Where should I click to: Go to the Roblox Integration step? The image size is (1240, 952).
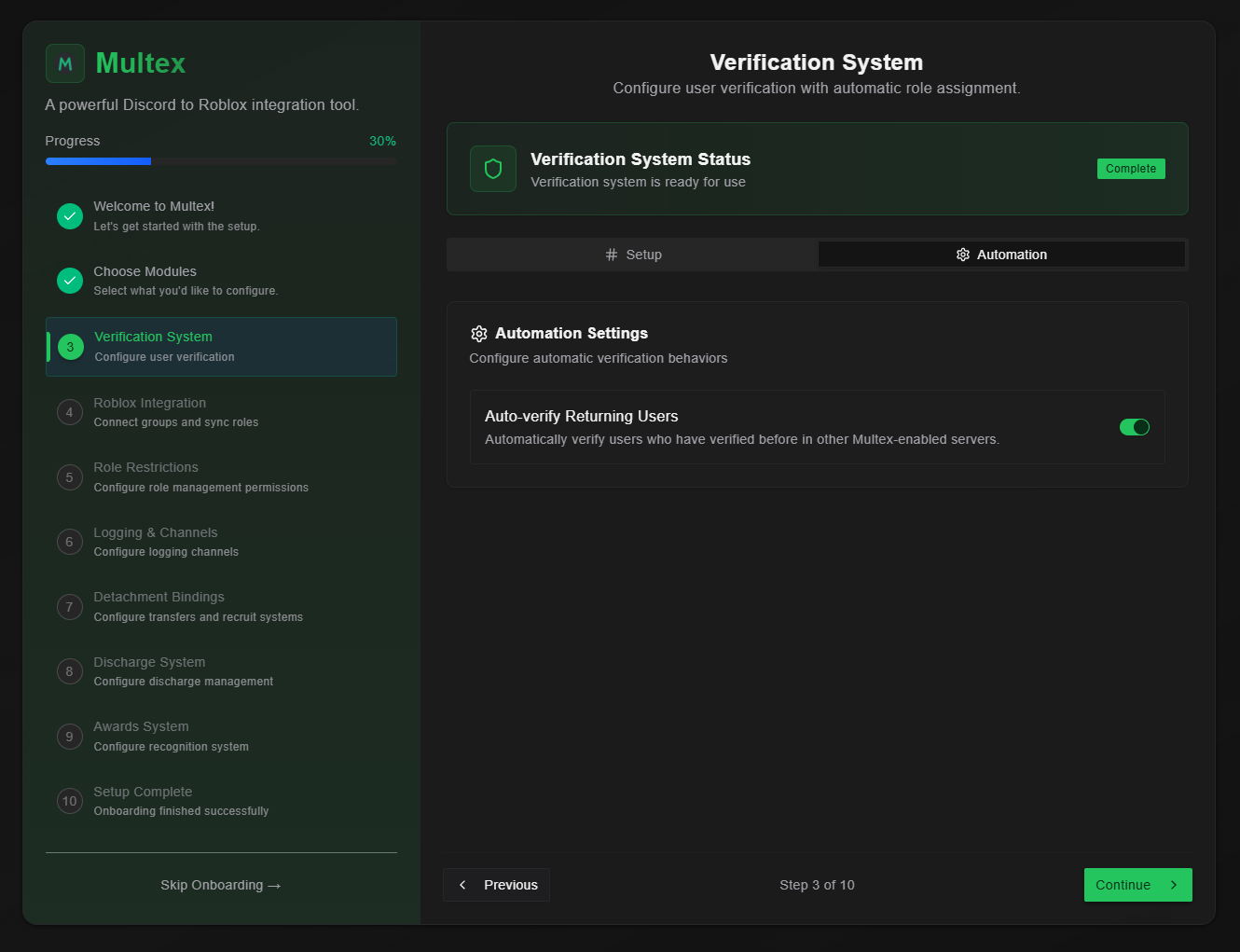[221, 412]
